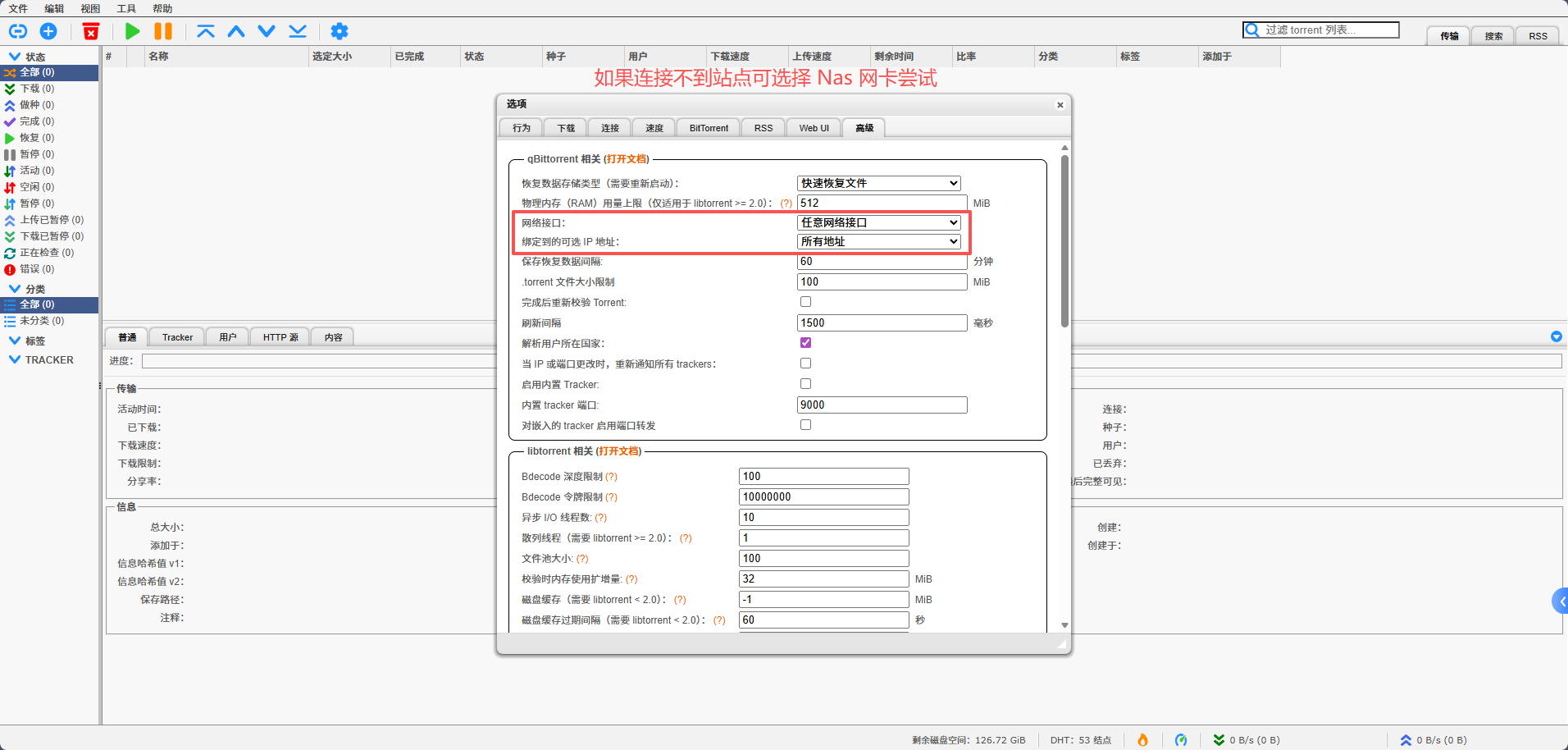Enable embedded Tracker checkbox
This screenshot has width=1568, height=750.
(x=805, y=384)
